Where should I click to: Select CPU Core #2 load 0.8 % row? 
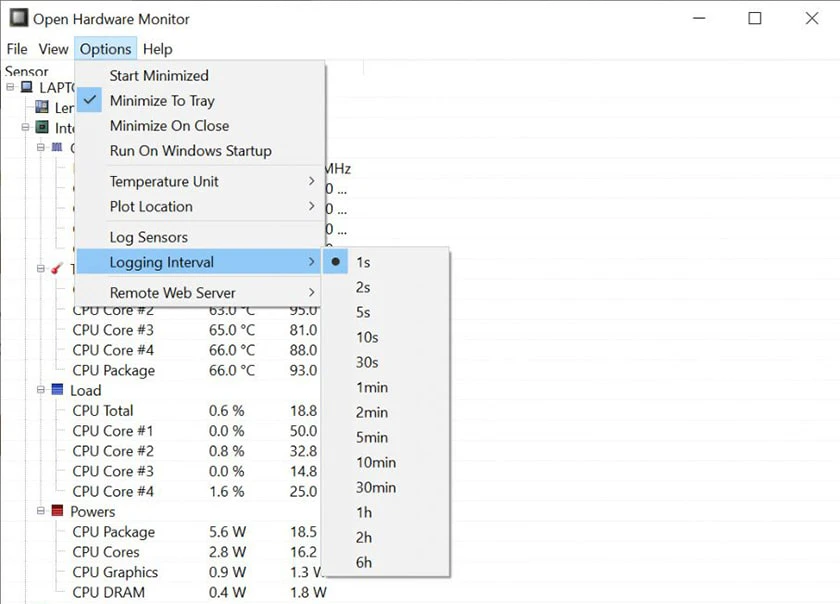pos(194,451)
